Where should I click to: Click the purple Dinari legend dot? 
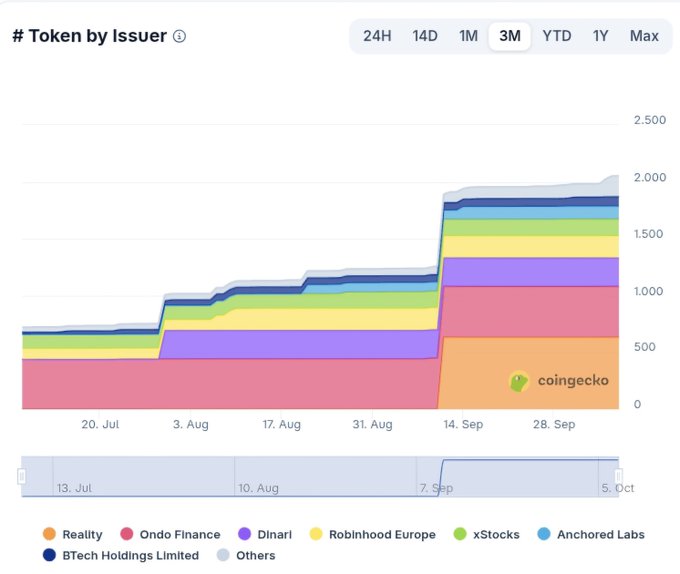245,534
